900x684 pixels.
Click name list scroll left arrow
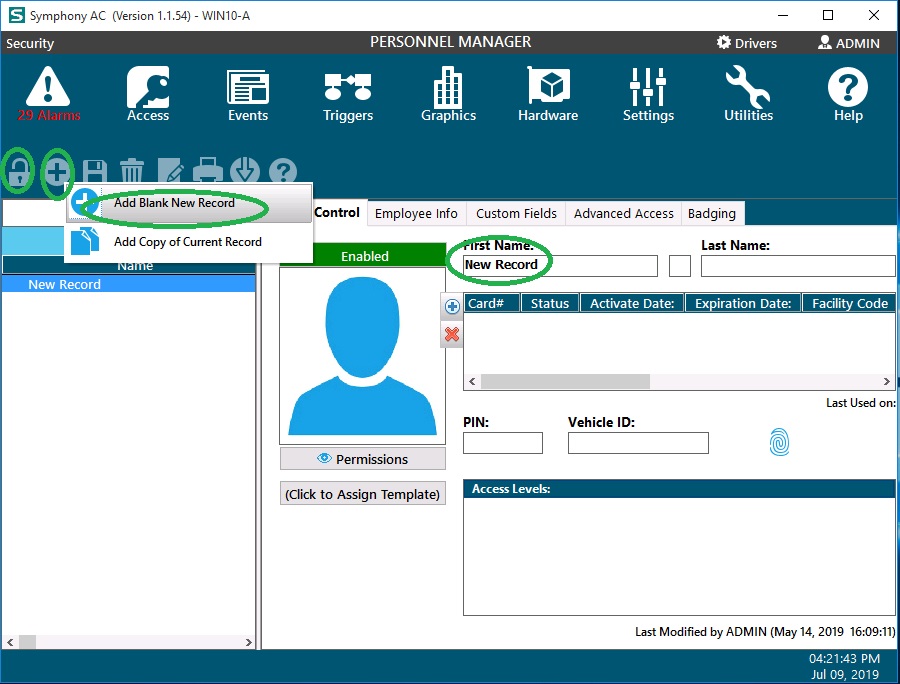[10, 642]
